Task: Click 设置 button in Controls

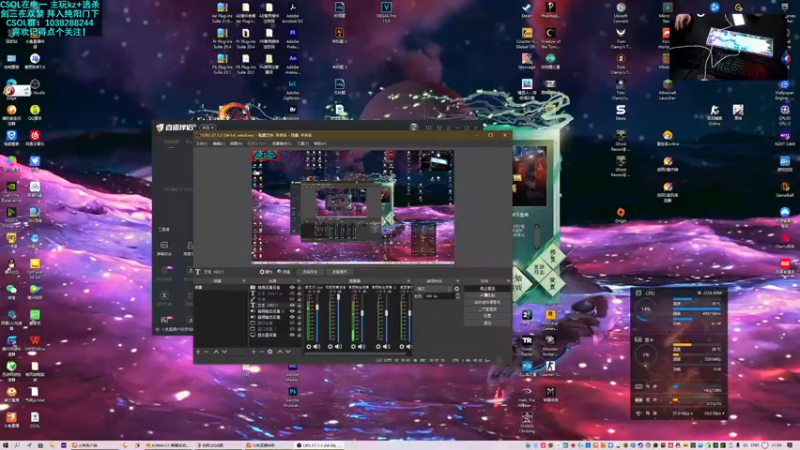Action: (487, 316)
